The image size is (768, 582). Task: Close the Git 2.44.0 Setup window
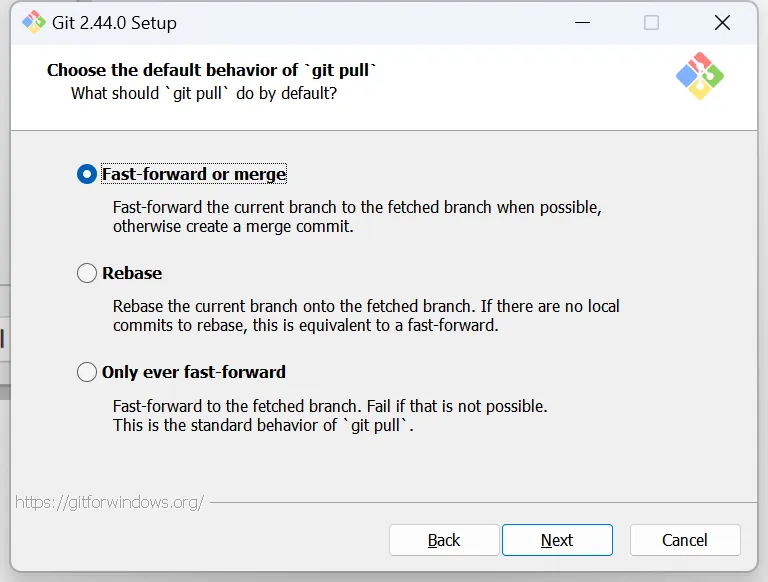coord(722,22)
